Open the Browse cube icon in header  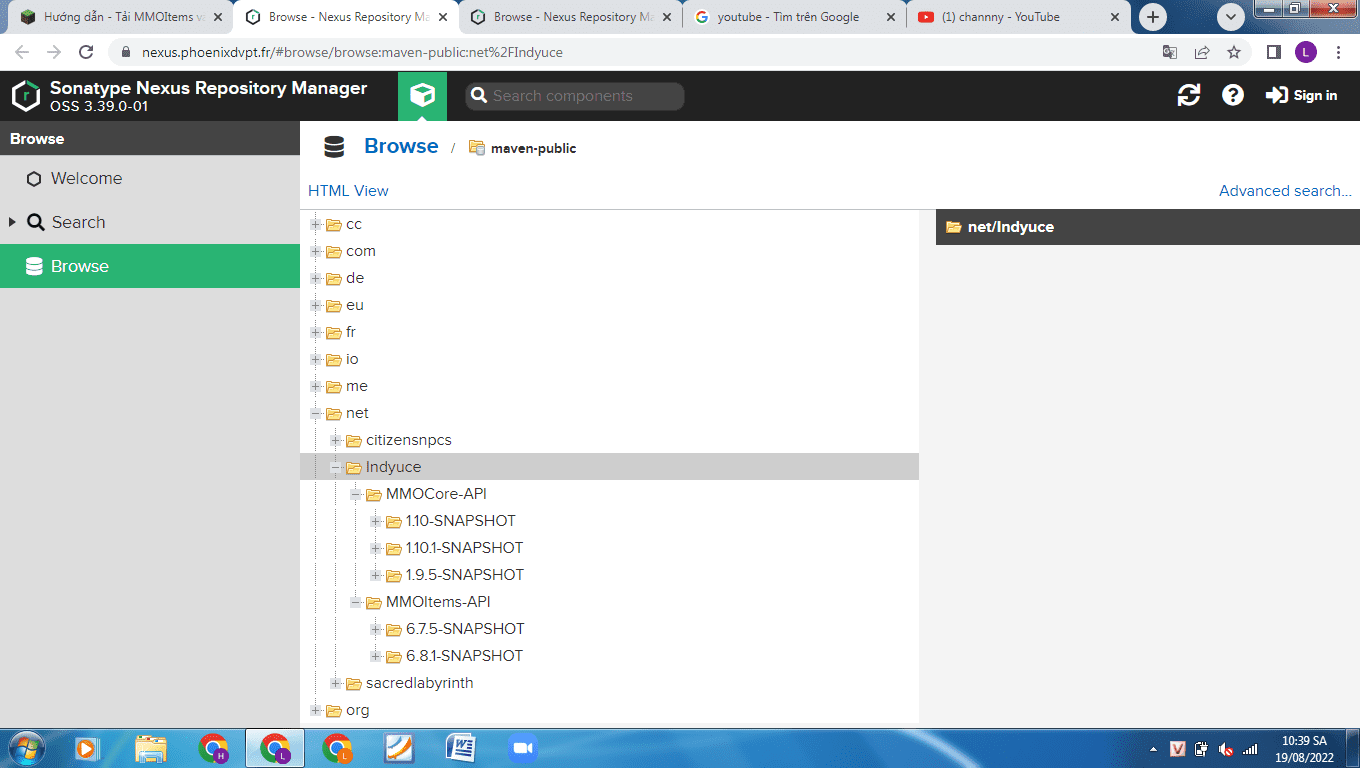[423, 96]
